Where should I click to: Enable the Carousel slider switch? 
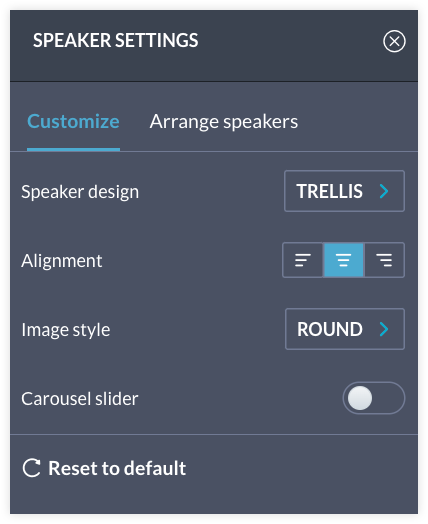tap(374, 398)
